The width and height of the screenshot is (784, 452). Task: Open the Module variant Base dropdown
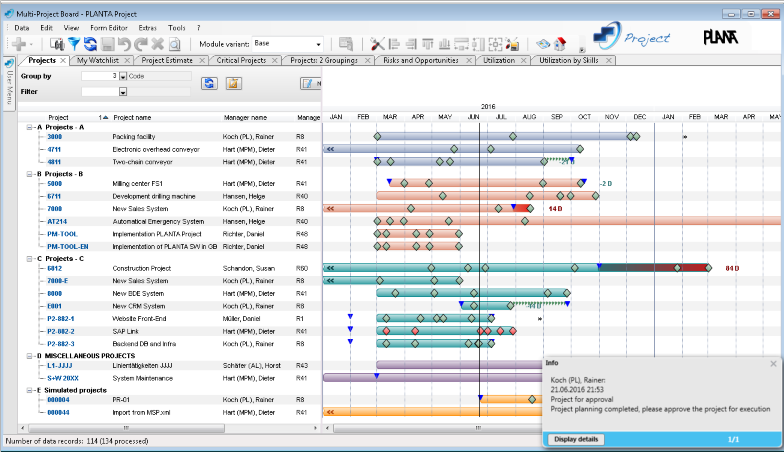click(x=318, y=44)
